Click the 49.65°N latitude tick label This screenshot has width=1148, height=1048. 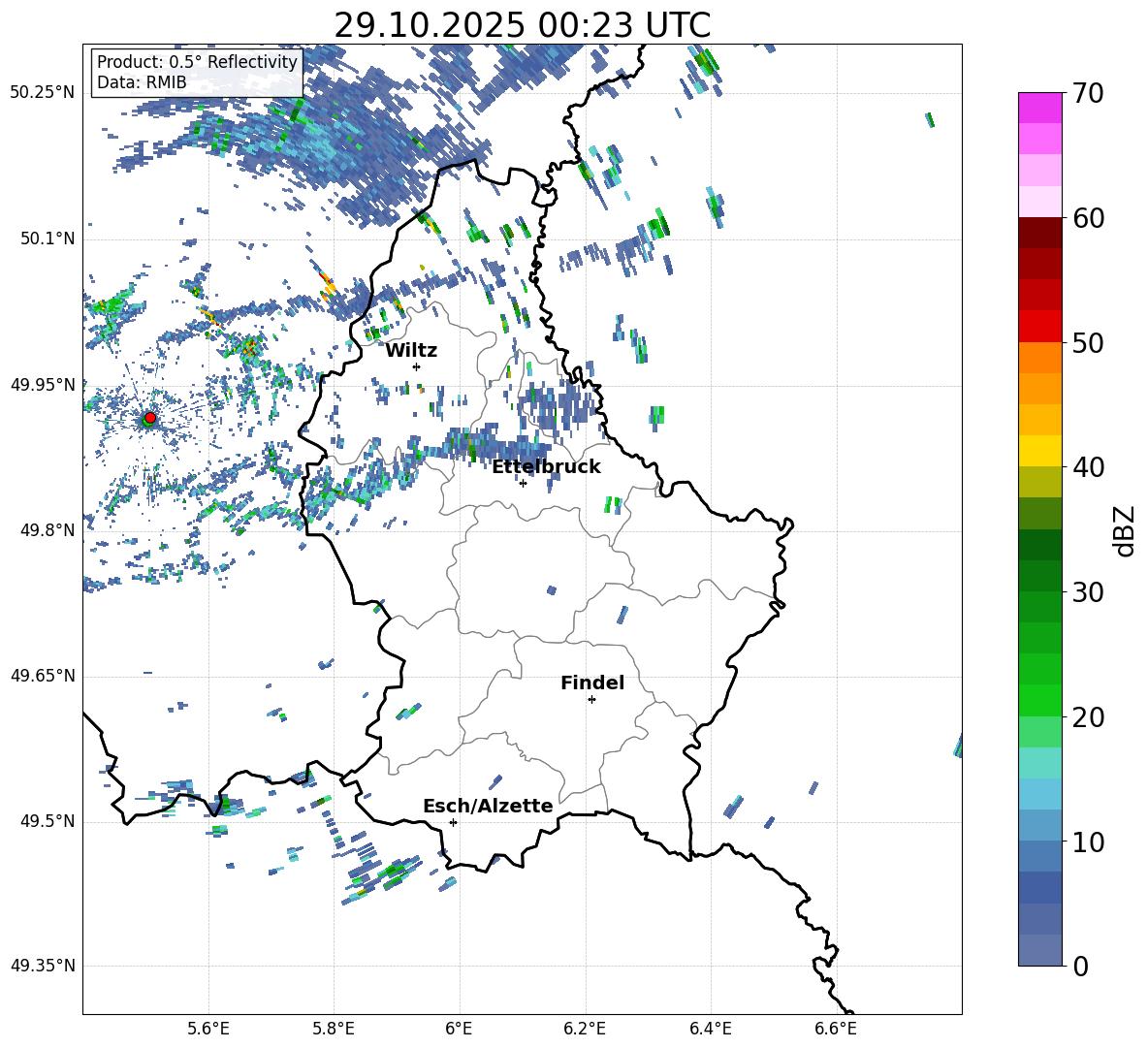pyautogui.click(x=43, y=676)
